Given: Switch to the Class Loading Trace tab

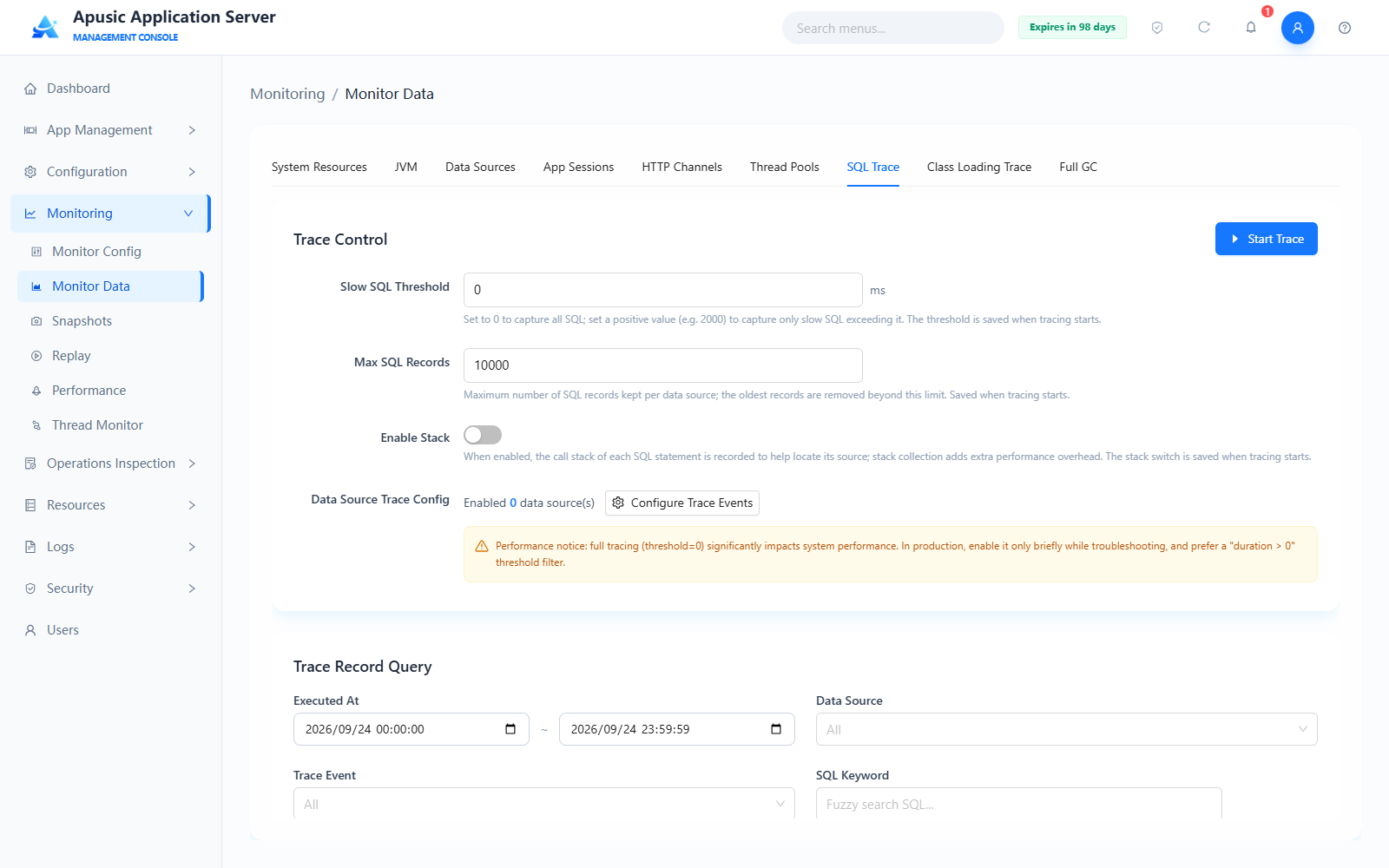Looking at the screenshot, I should pos(979,167).
